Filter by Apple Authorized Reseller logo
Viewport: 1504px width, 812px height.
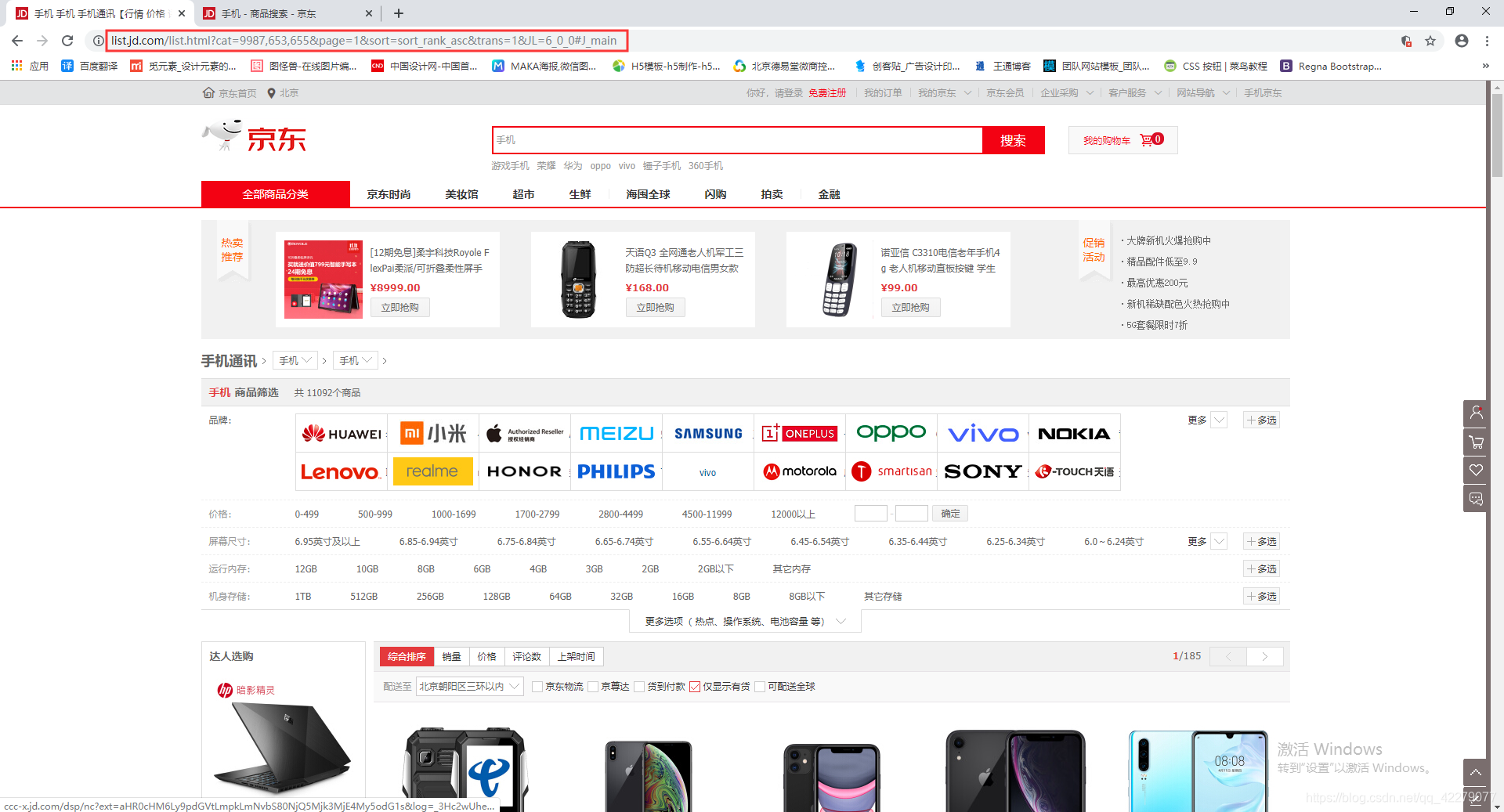click(x=525, y=433)
